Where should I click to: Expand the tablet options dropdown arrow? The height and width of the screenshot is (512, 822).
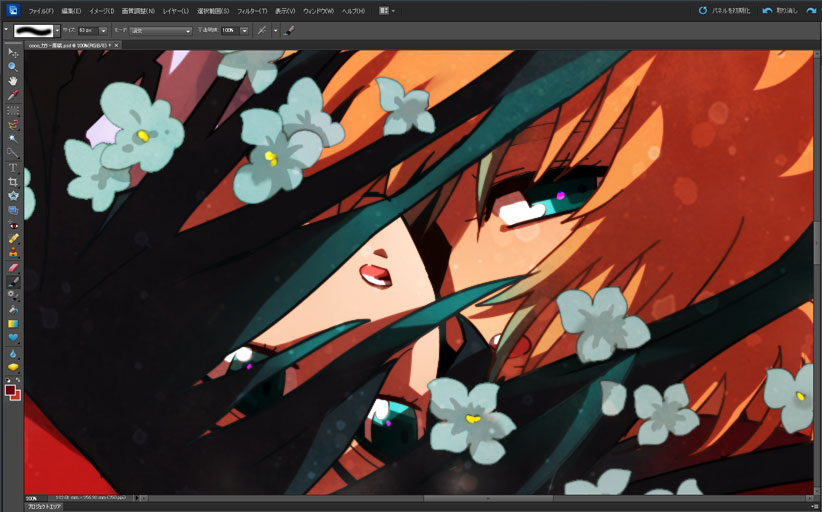tap(275, 31)
